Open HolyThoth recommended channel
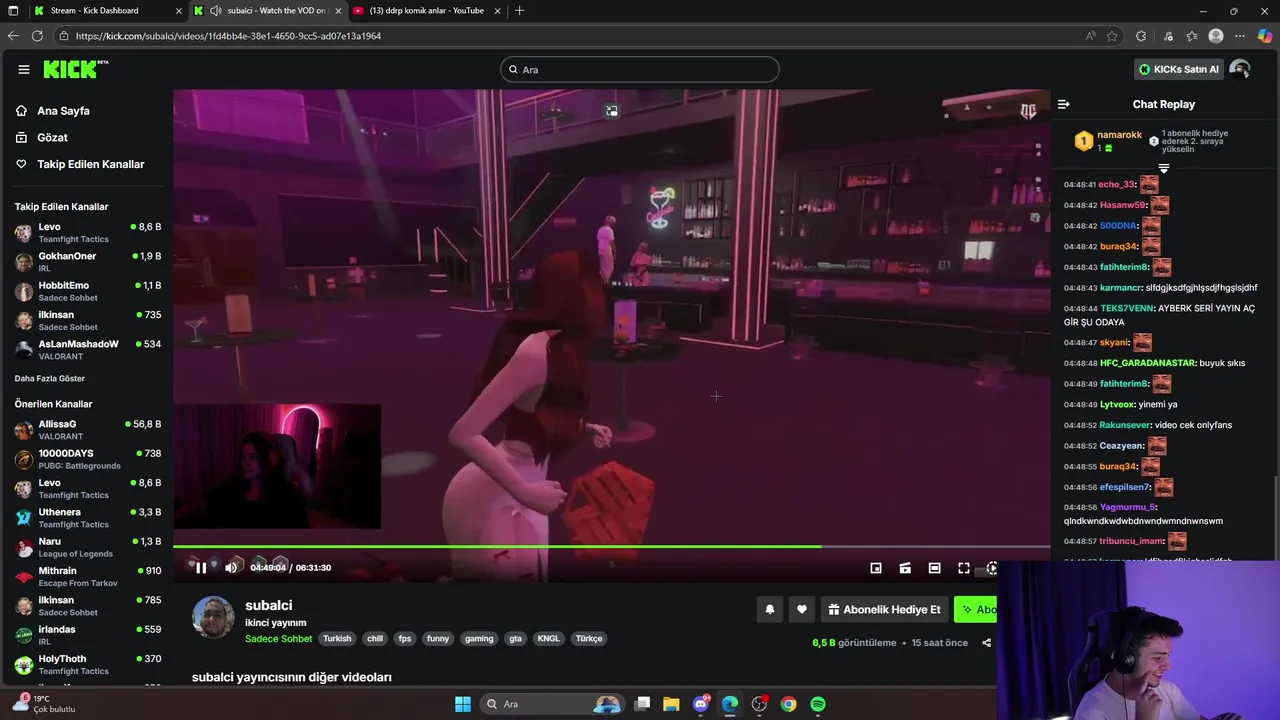The image size is (1280, 720). pyautogui.click(x=87, y=664)
